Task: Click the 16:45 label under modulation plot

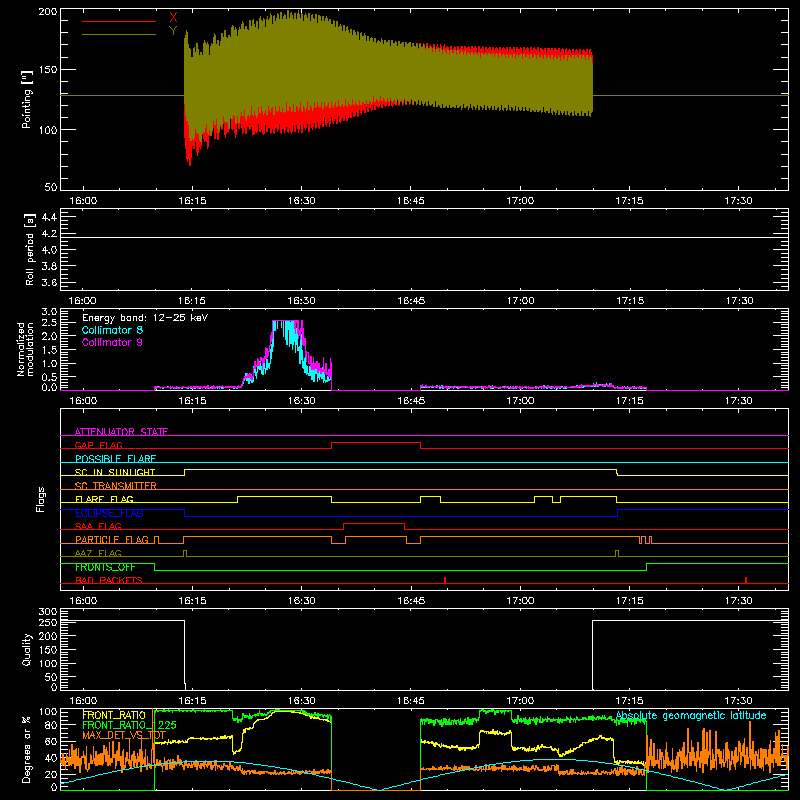Action: click(x=411, y=401)
